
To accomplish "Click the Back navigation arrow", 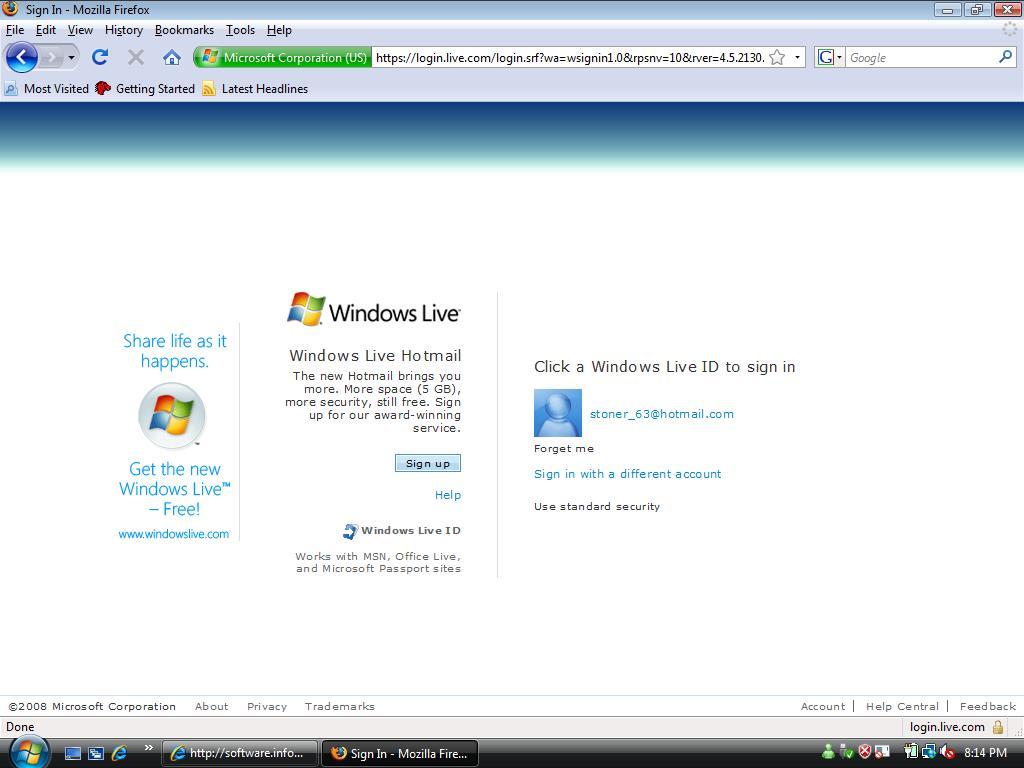I will click(21, 57).
